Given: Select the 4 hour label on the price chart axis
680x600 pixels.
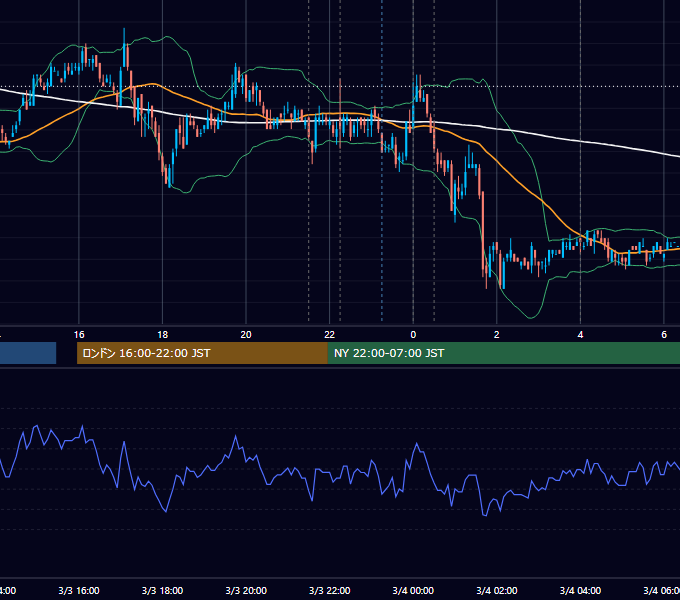Looking at the screenshot, I should tap(580, 335).
